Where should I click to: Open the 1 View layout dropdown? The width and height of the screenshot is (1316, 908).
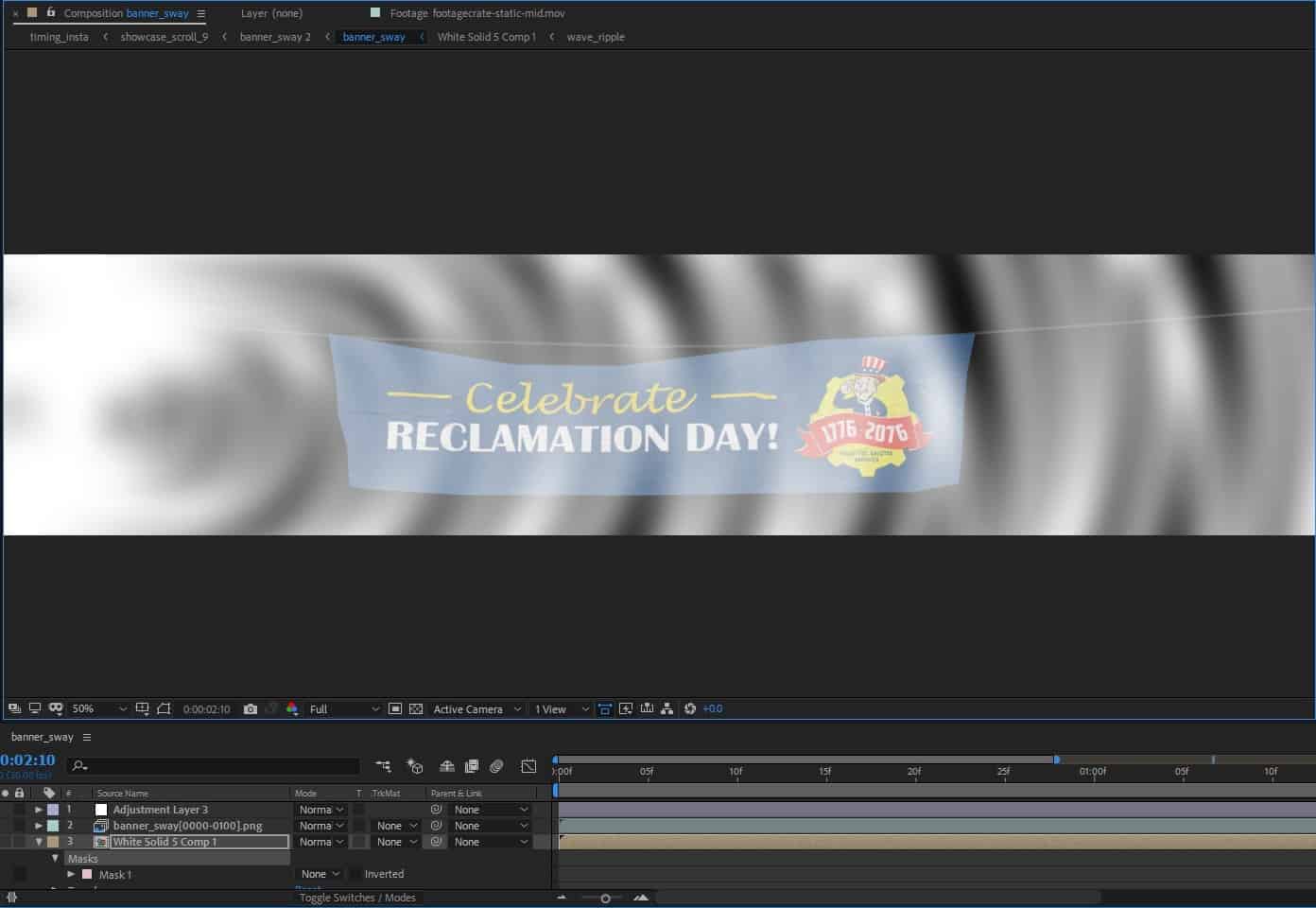pyautogui.click(x=562, y=708)
